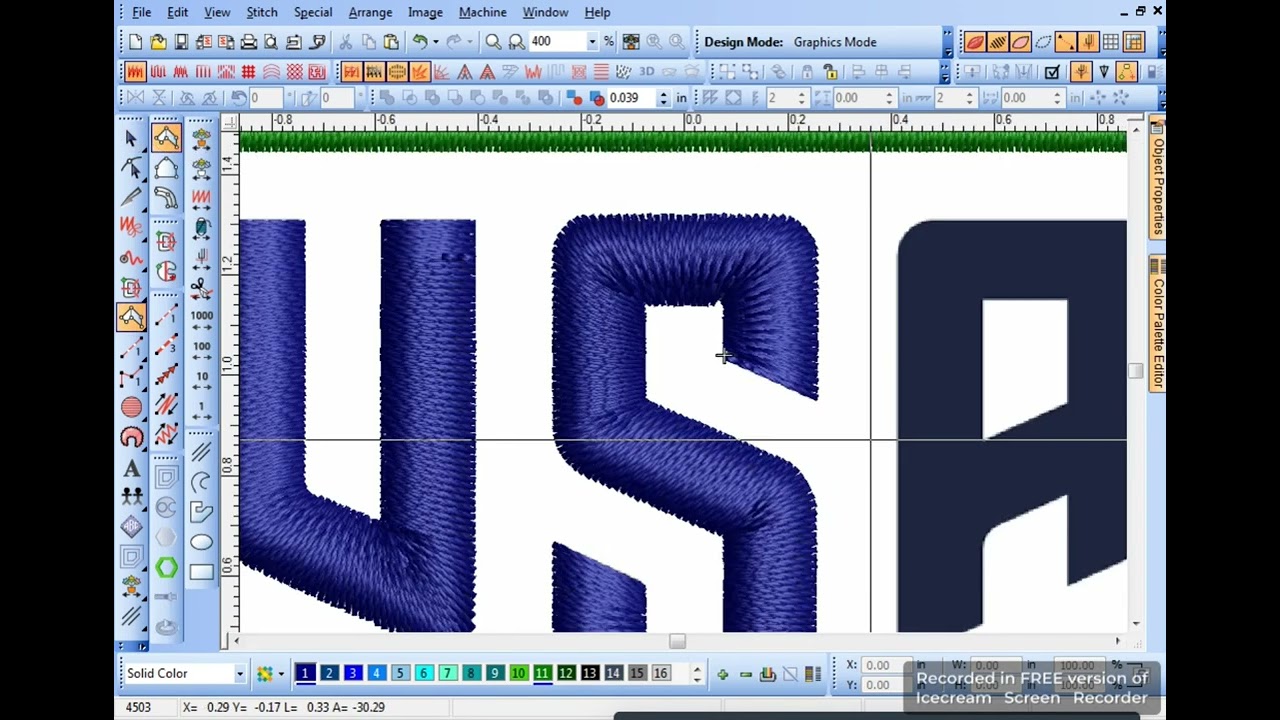Viewport: 1280px width, 720px height.
Task: Toggle the first satin stitch type button
Action: coord(135,72)
